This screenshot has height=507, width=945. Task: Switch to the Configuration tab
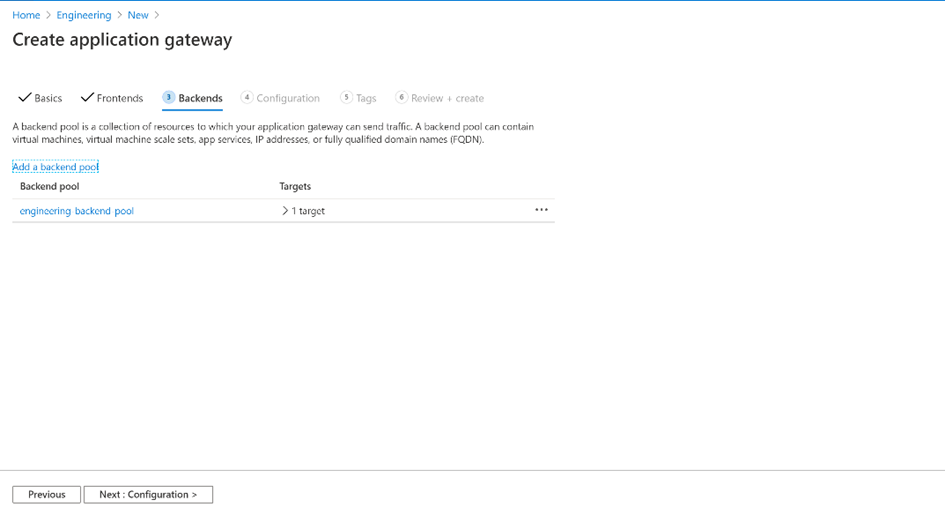pyautogui.click(x=287, y=99)
